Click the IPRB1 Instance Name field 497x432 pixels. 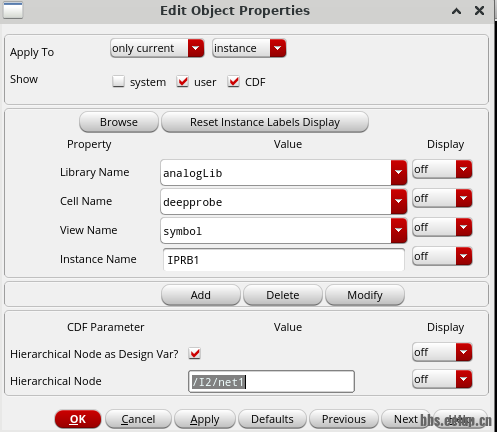[284, 260]
